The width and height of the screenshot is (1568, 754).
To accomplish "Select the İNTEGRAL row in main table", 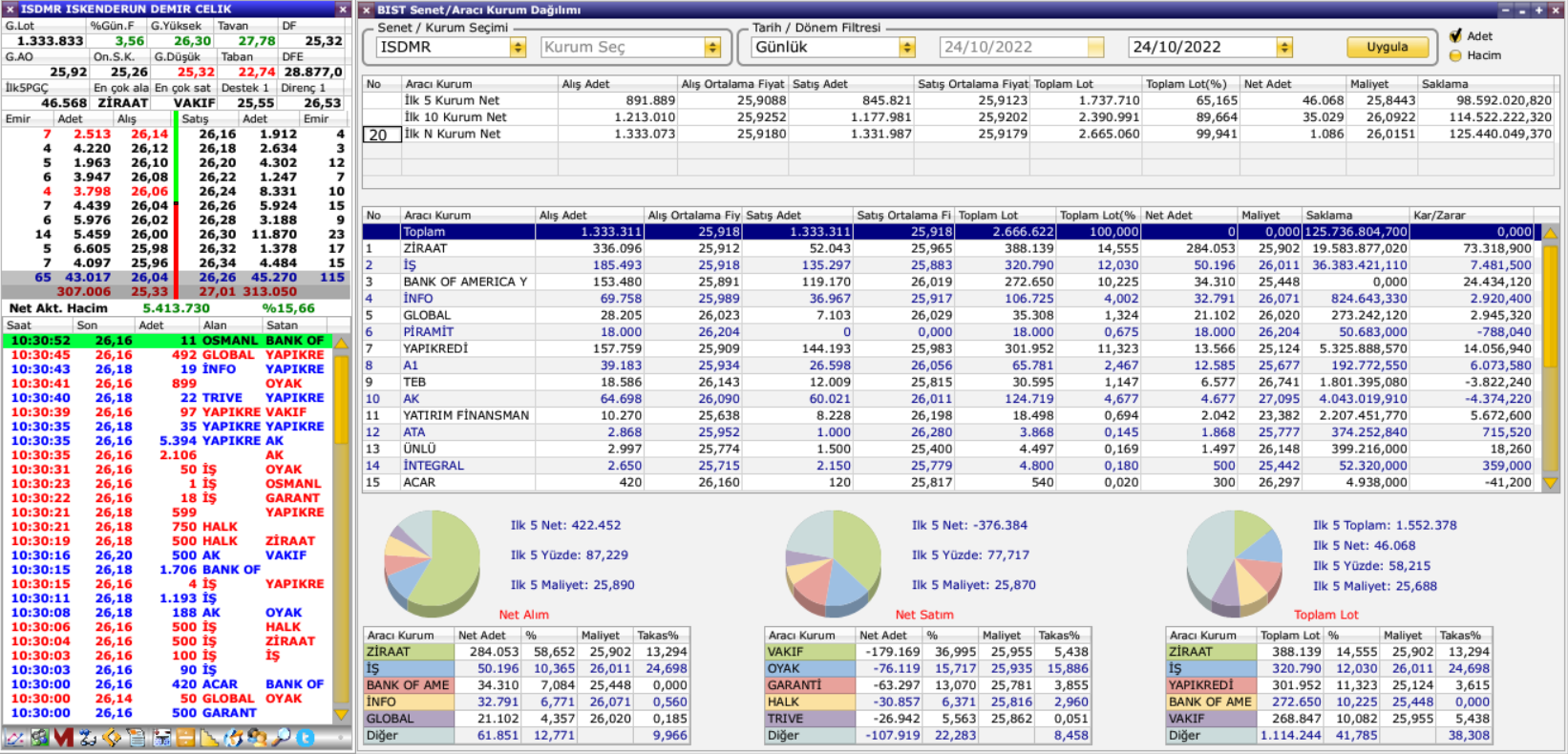I will click(x=947, y=466).
